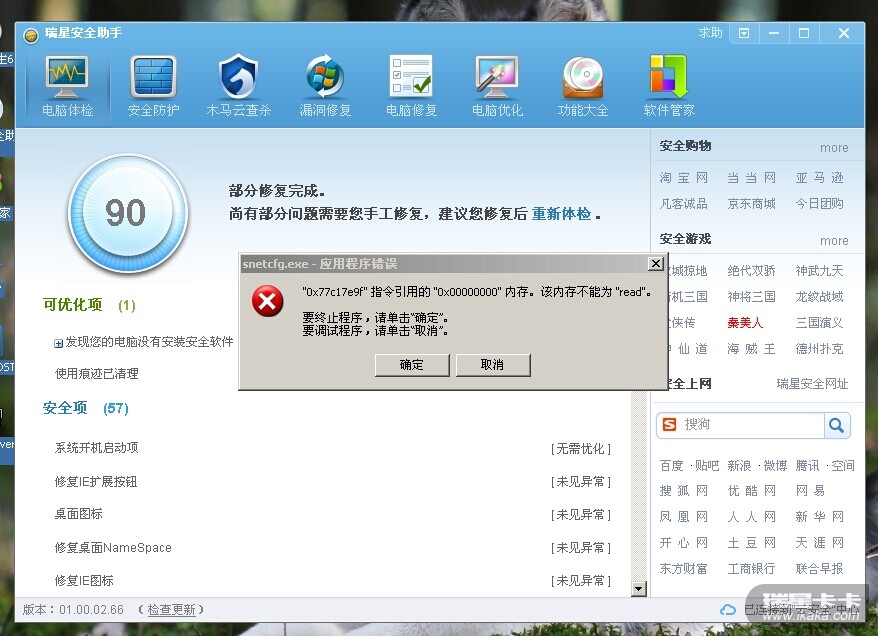Open the 新浪 link
Screen dimensions: 878x636
739,466
